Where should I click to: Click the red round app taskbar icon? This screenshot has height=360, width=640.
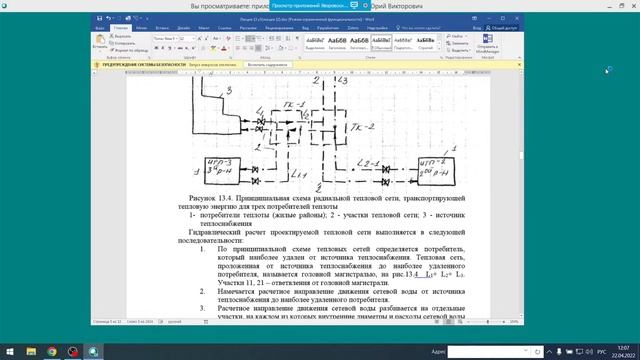tap(73, 351)
